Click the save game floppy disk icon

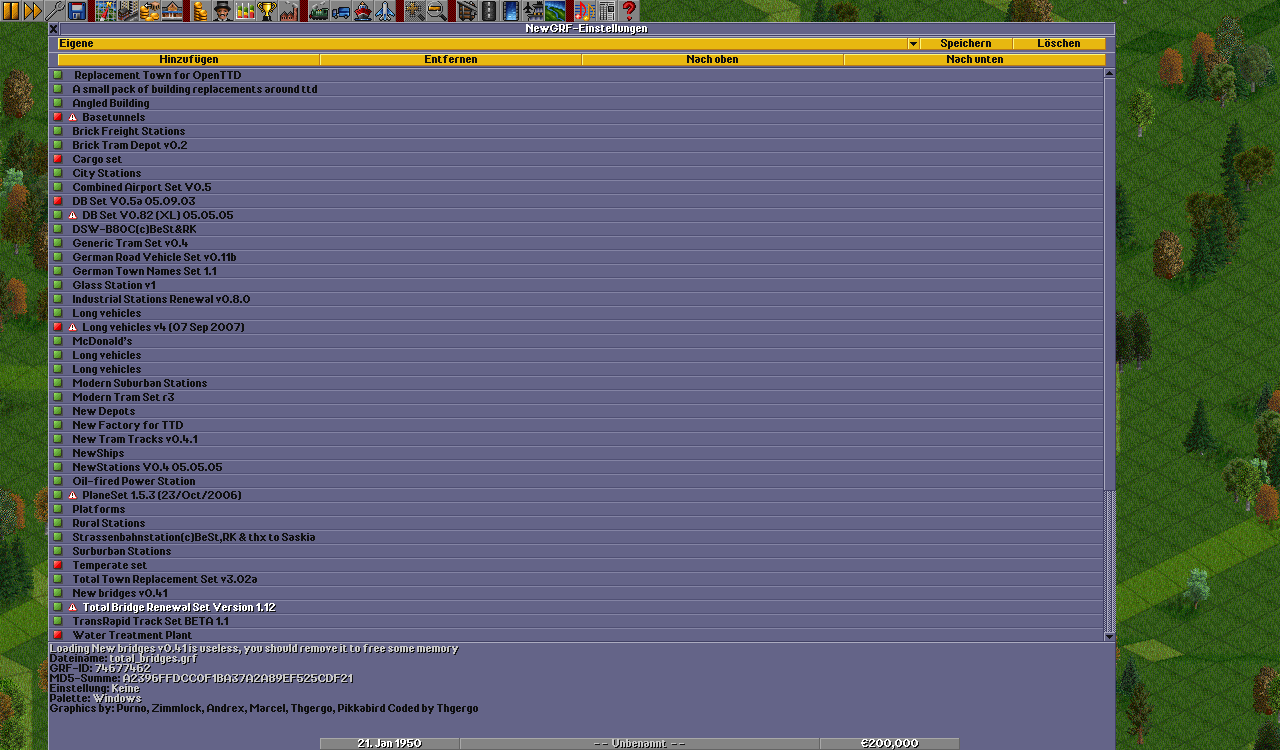coord(77,11)
